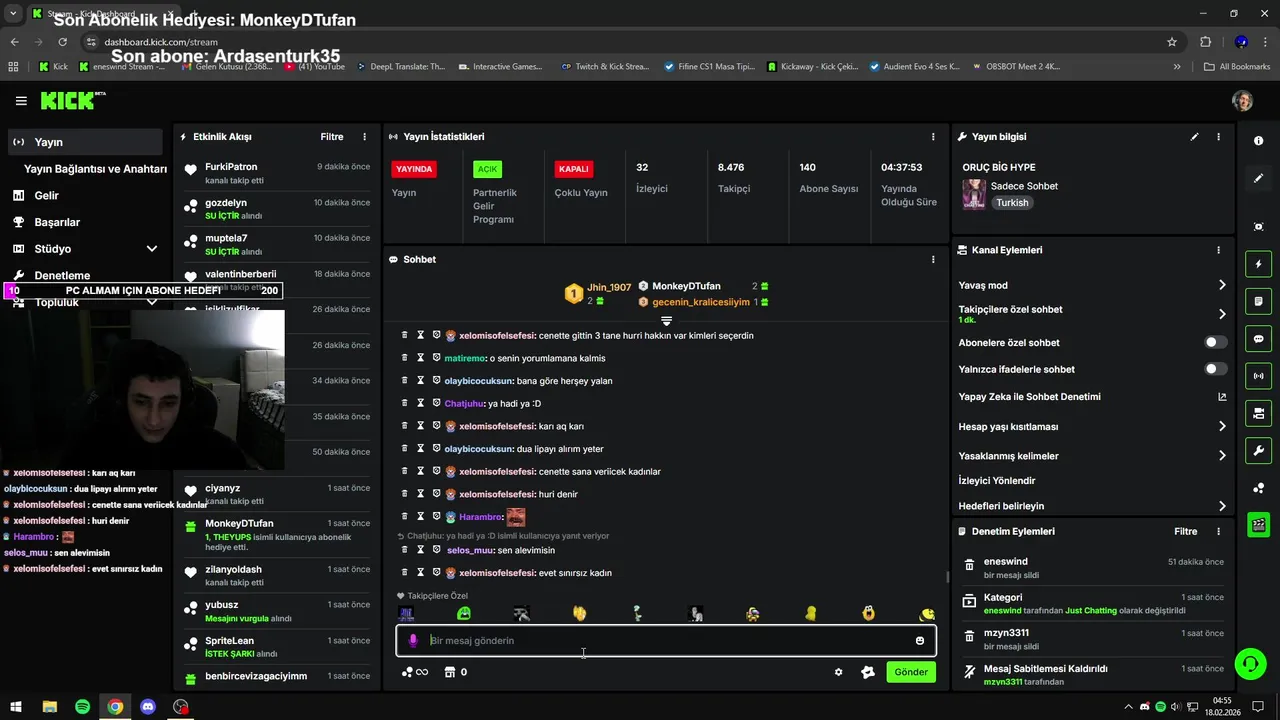
Task: Toggle Abonelere özel sohbet switch
Action: pyautogui.click(x=1215, y=342)
